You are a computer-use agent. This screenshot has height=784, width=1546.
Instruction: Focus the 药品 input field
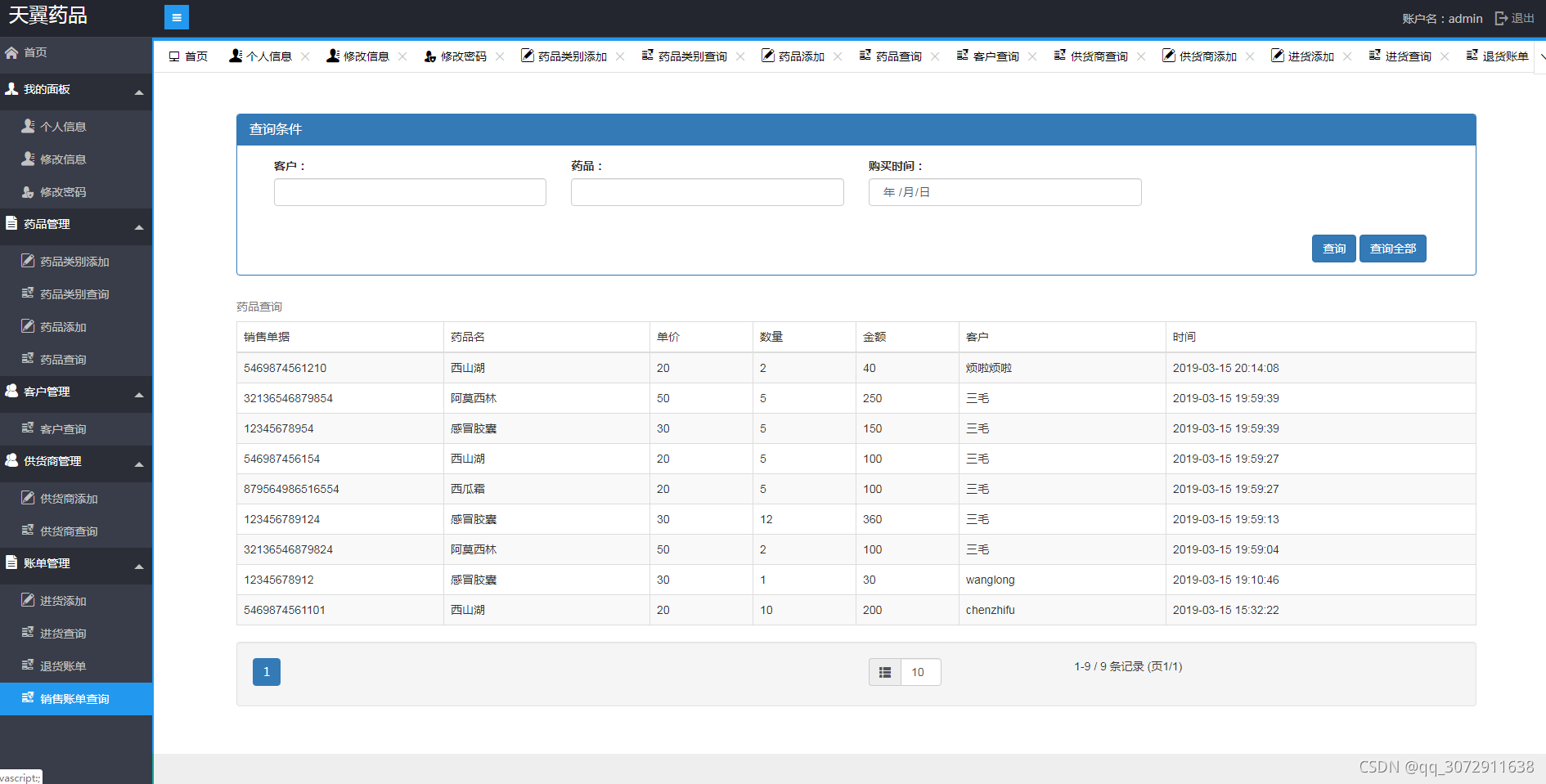(707, 192)
